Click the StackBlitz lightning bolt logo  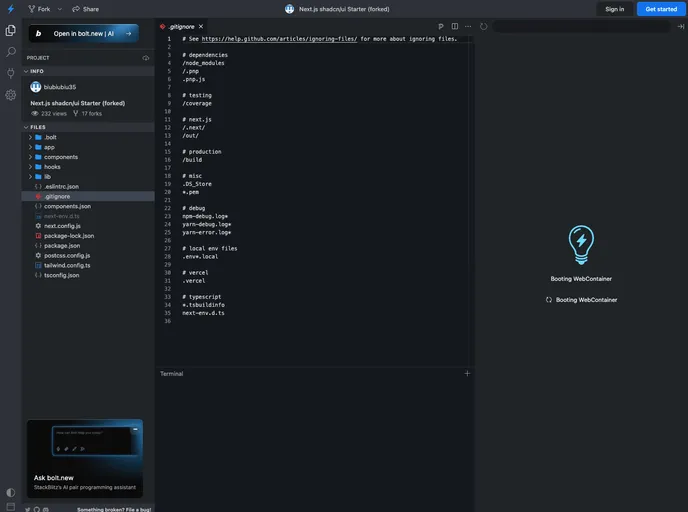[x=11, y=9]
